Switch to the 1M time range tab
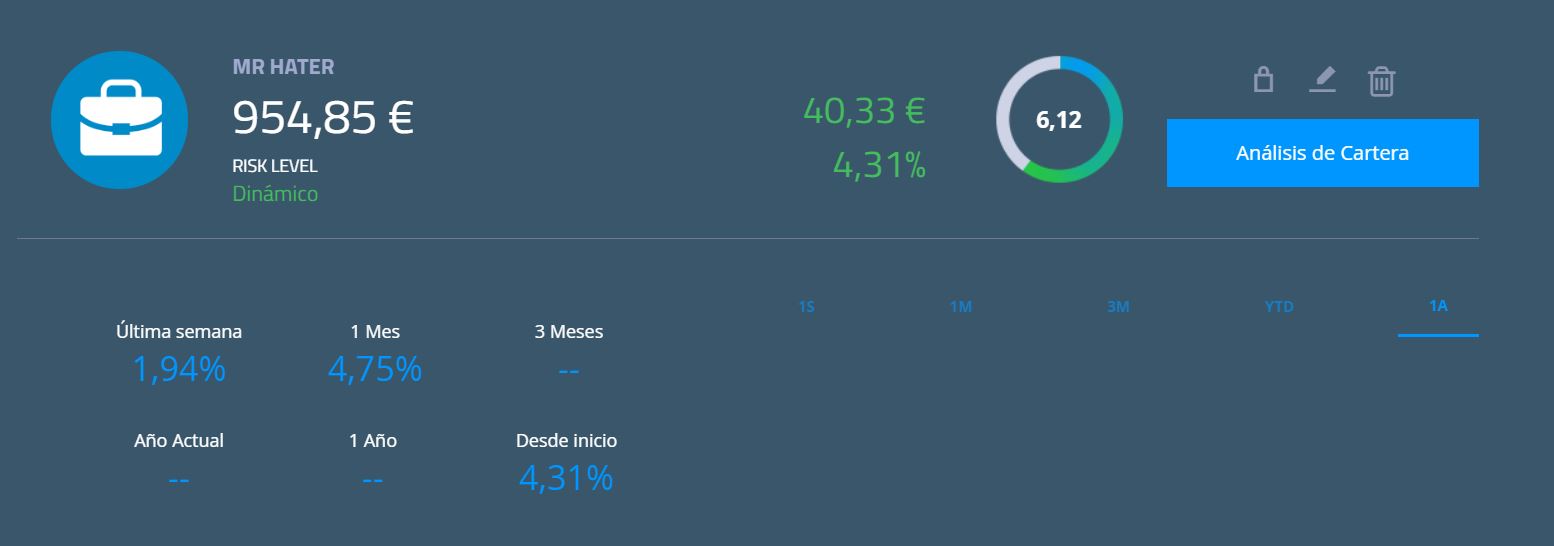The height and width of the screenshot is (546, 1554). (x=960, y=307)
